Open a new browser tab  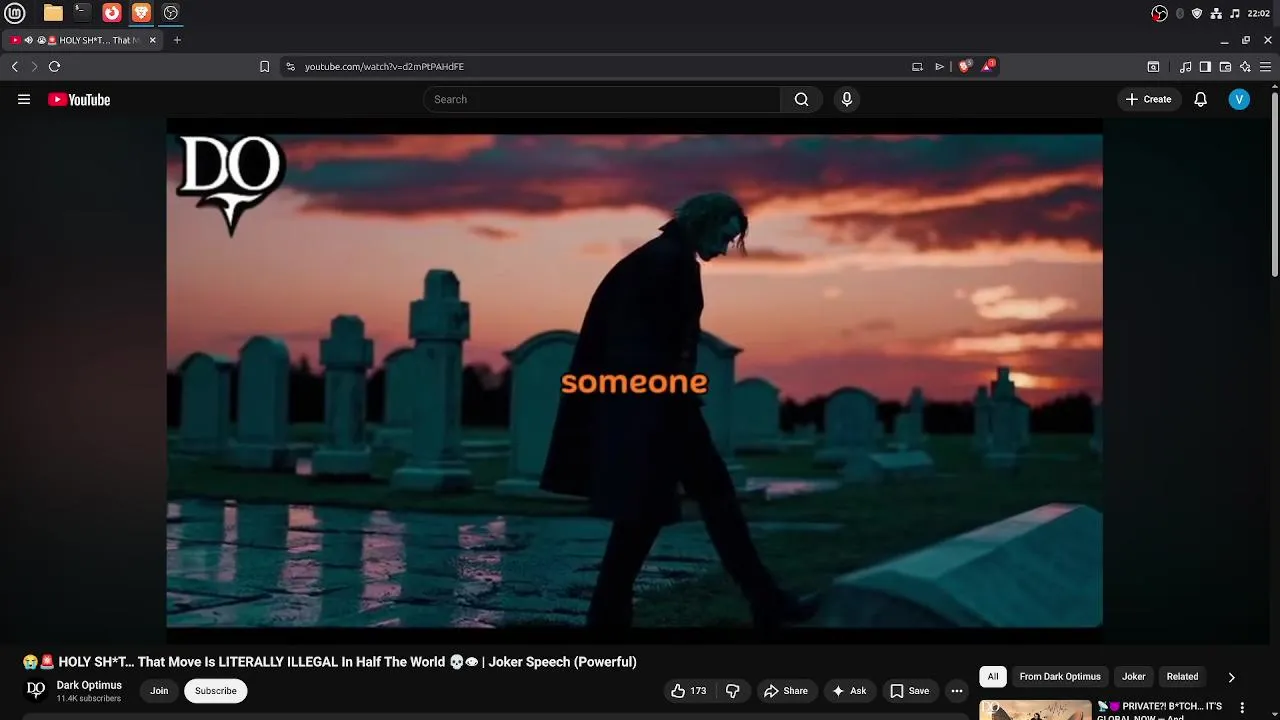[177, 40]
